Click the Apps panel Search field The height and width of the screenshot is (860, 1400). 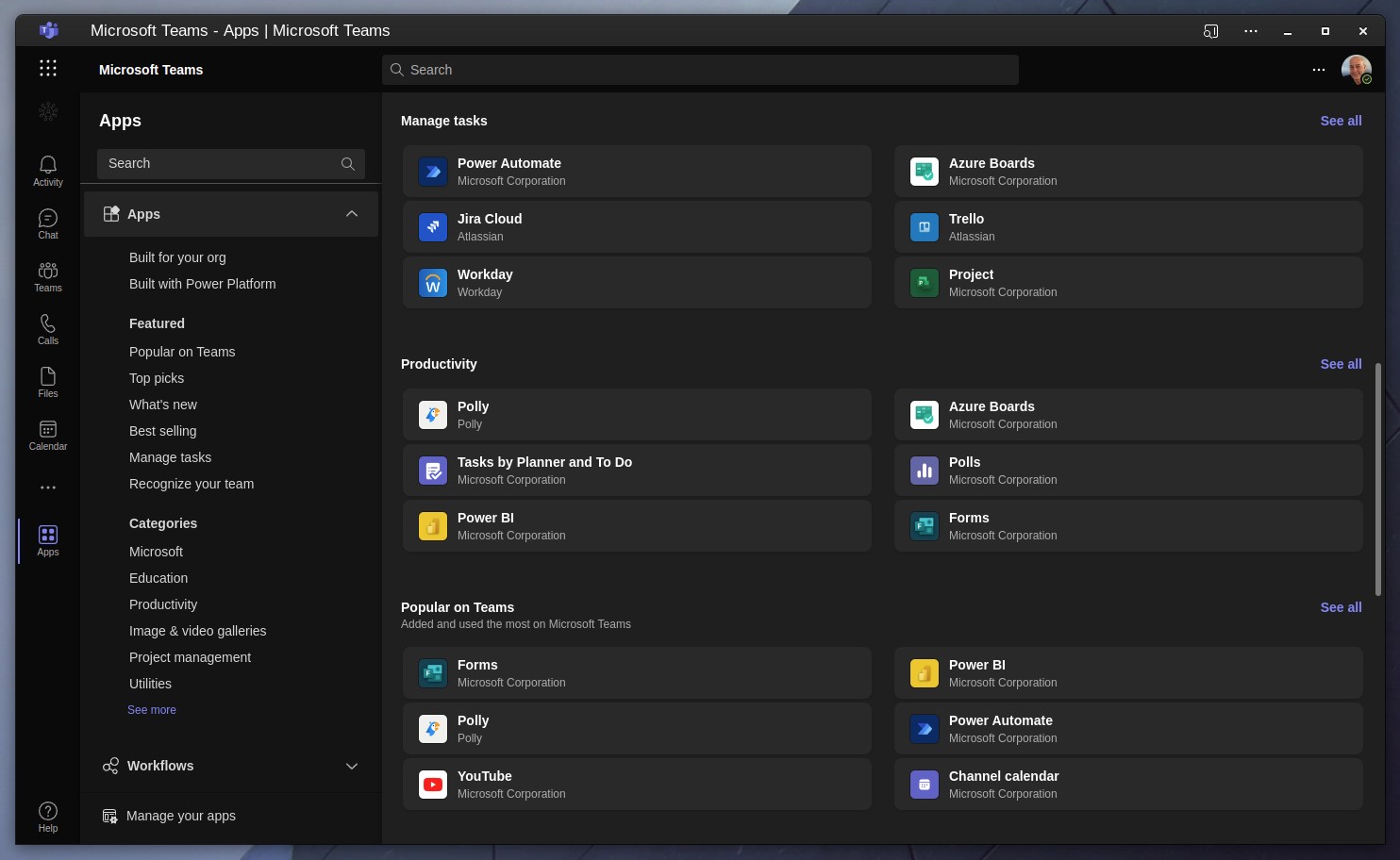pyautogui.click(x=231, y=164)
